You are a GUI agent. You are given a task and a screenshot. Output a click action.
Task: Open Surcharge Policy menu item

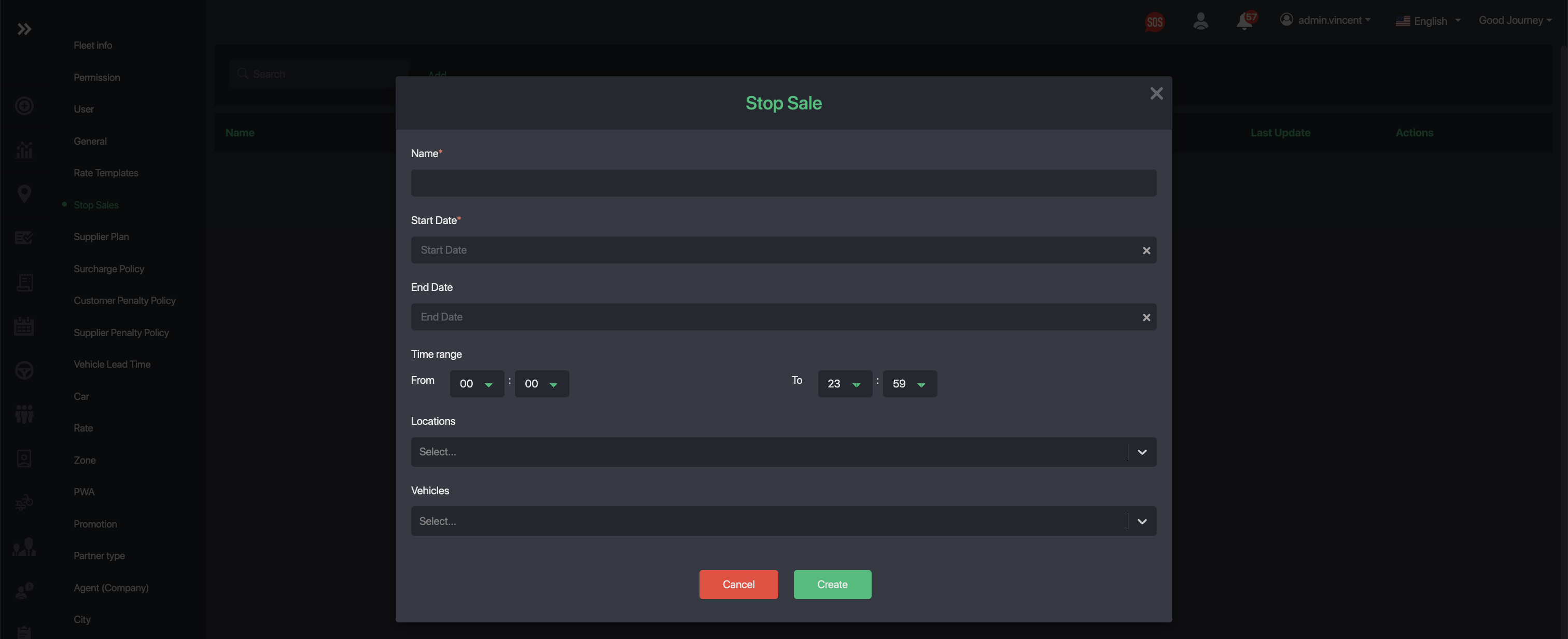click(109, 269)
